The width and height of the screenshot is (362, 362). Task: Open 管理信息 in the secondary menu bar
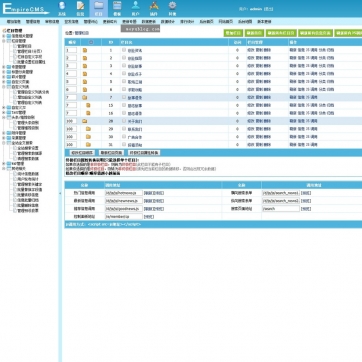[x=33, y=22]
